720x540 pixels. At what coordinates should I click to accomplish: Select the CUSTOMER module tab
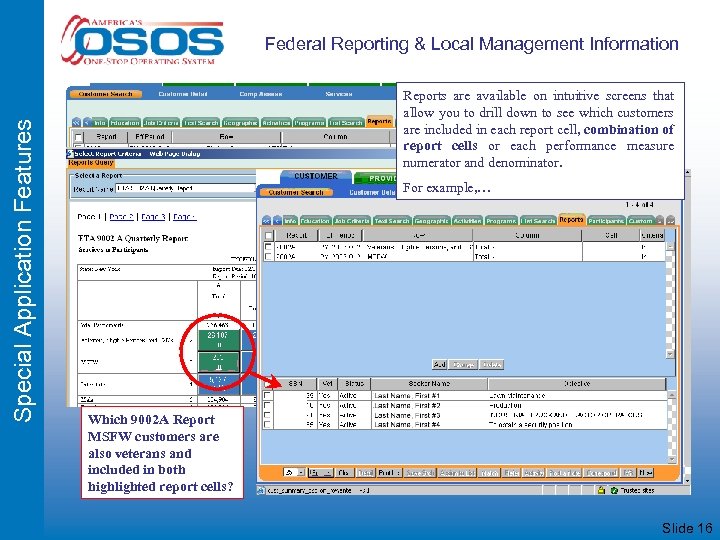point(316,176)
